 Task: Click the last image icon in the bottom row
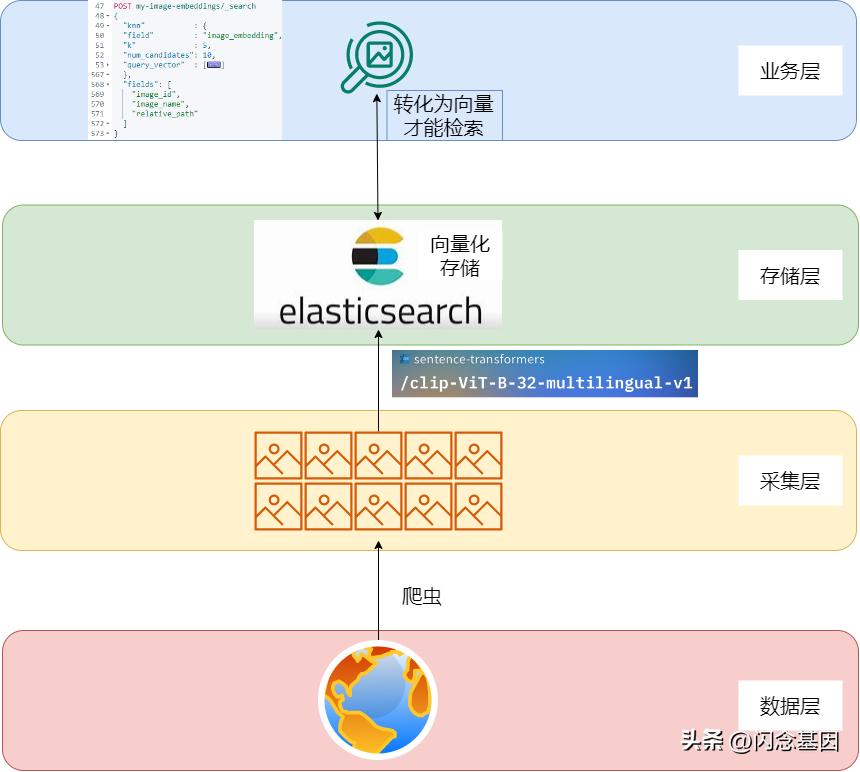coord(478,505)
